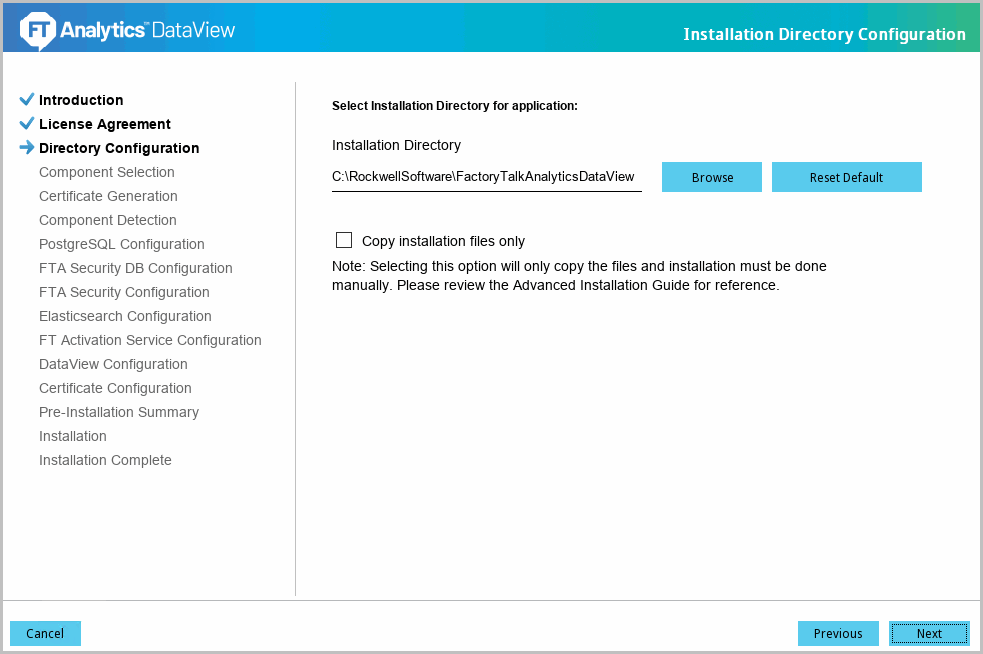
Task: Select the Pre-Installation Summary step
Action: (118, 412)
